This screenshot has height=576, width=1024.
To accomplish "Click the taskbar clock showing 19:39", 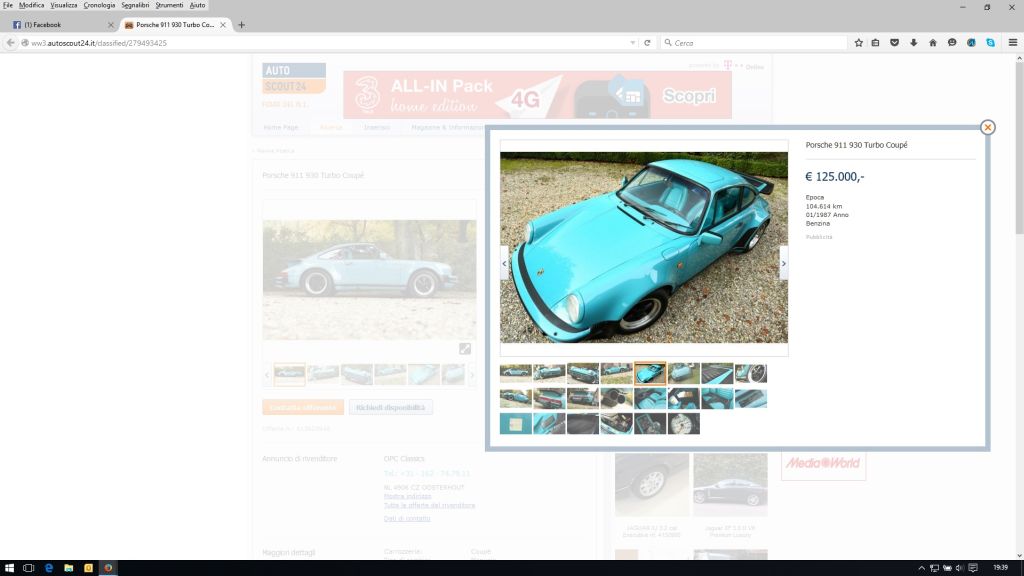I will (1000, 568).
